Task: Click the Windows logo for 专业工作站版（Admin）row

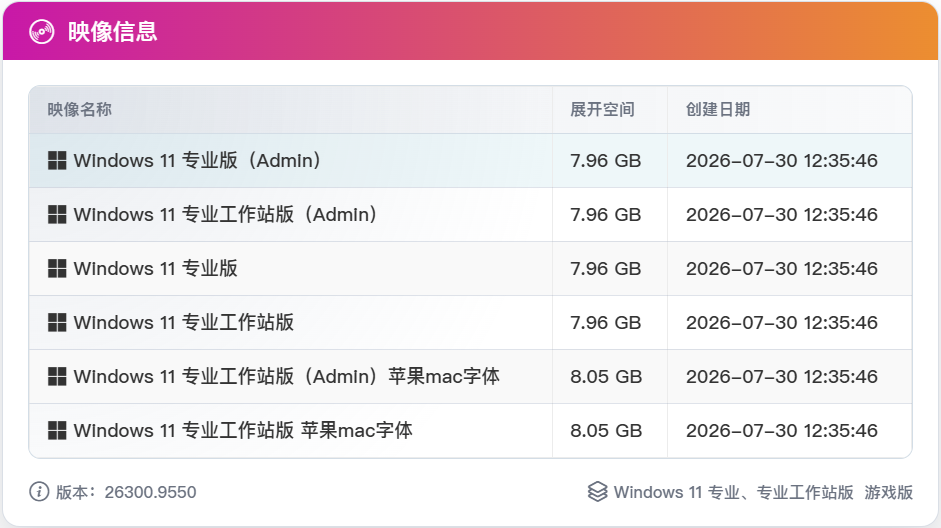Action: tap(57, 215)
